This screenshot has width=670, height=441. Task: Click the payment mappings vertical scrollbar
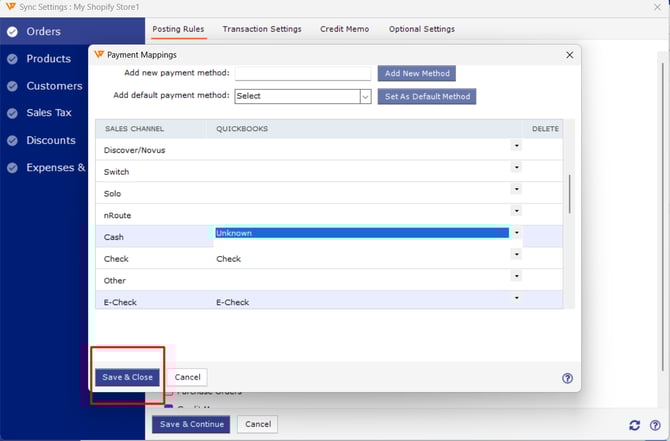(x=569, y=195)
